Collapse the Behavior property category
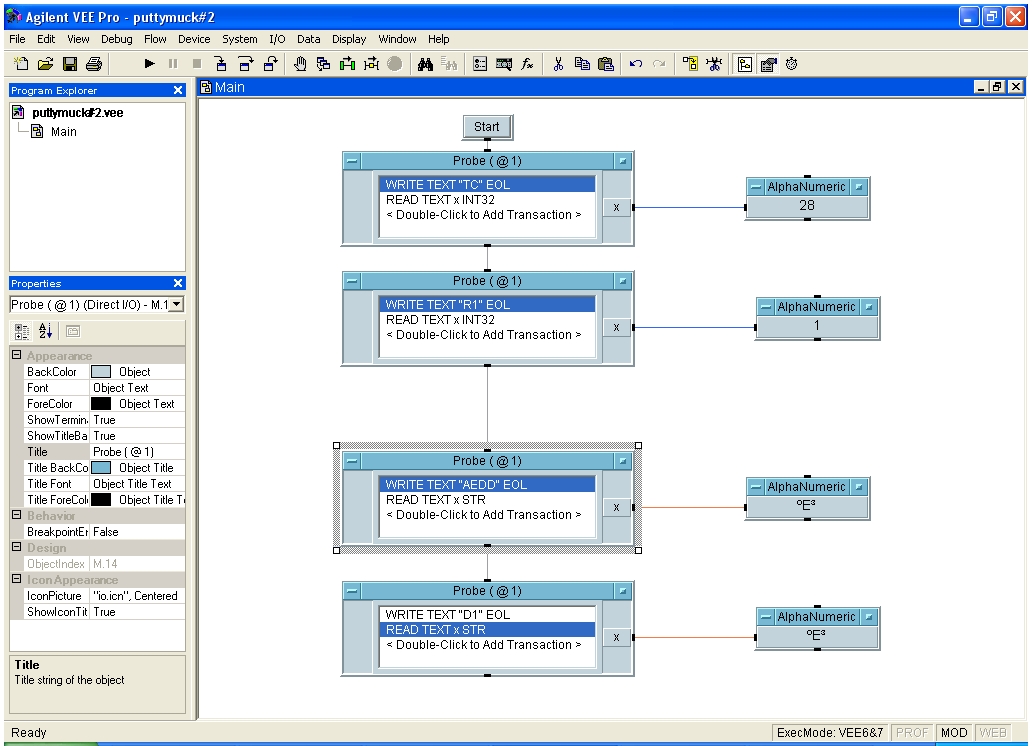Screen dimensions: 1032x746 [x=17, y=516]
